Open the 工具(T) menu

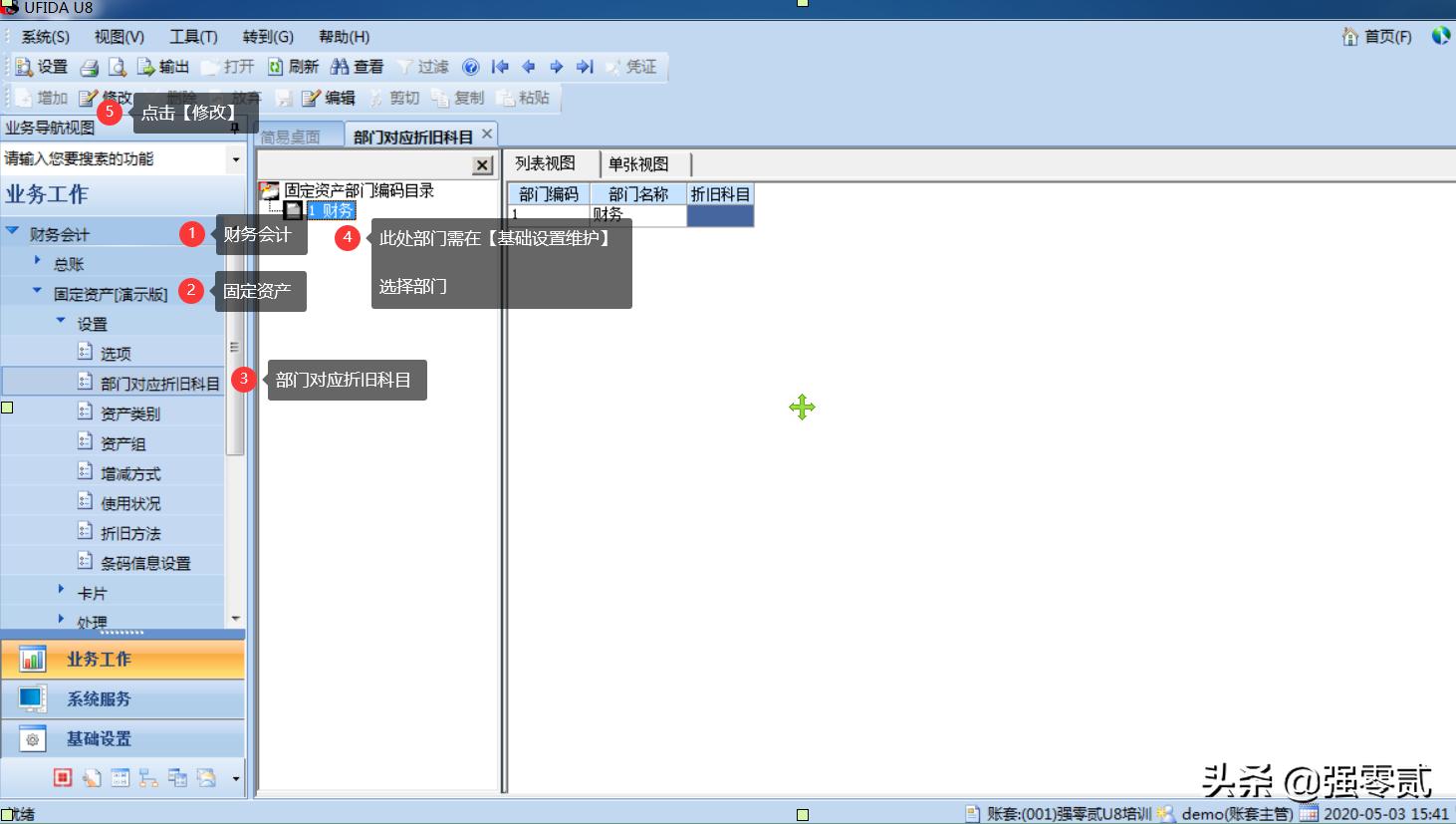(x=193, y=37)
